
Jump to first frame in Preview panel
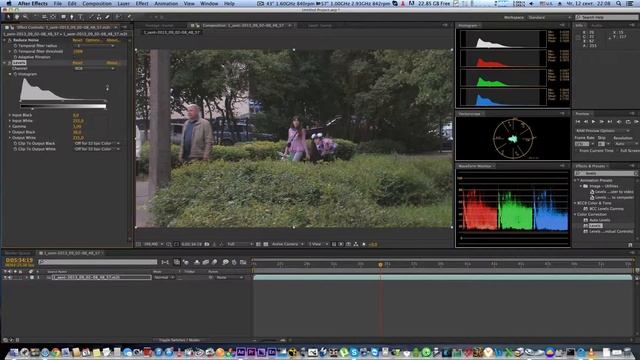tap(578, 122)
